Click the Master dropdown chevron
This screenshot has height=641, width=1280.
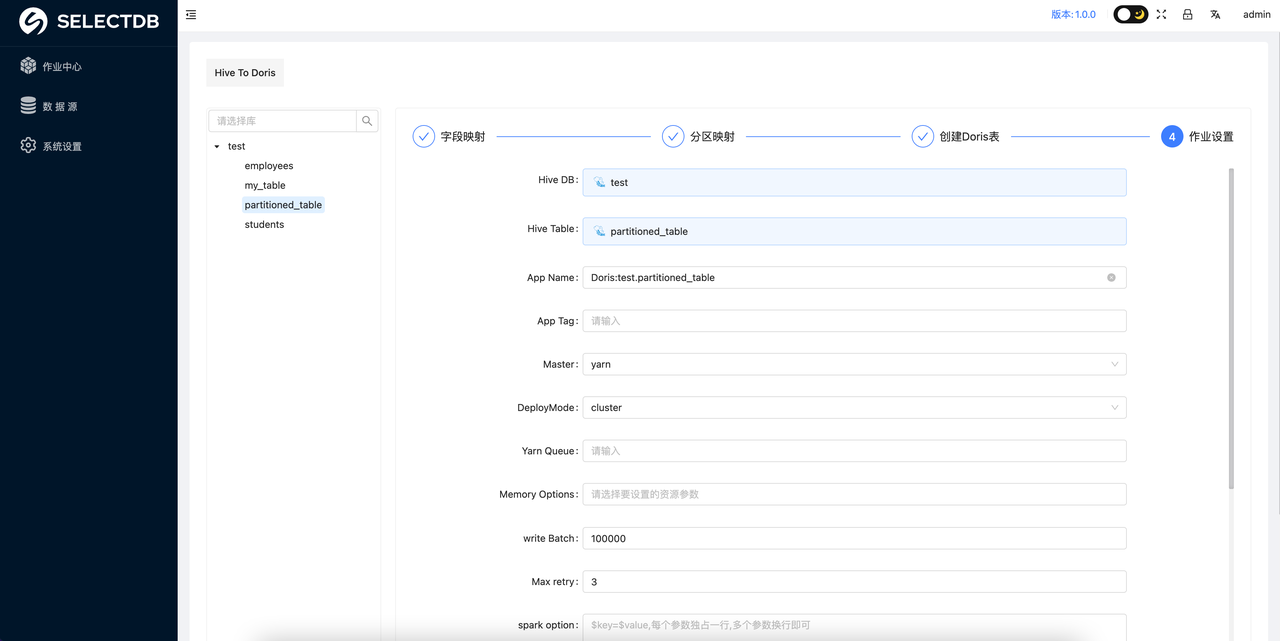[1114, 364]
